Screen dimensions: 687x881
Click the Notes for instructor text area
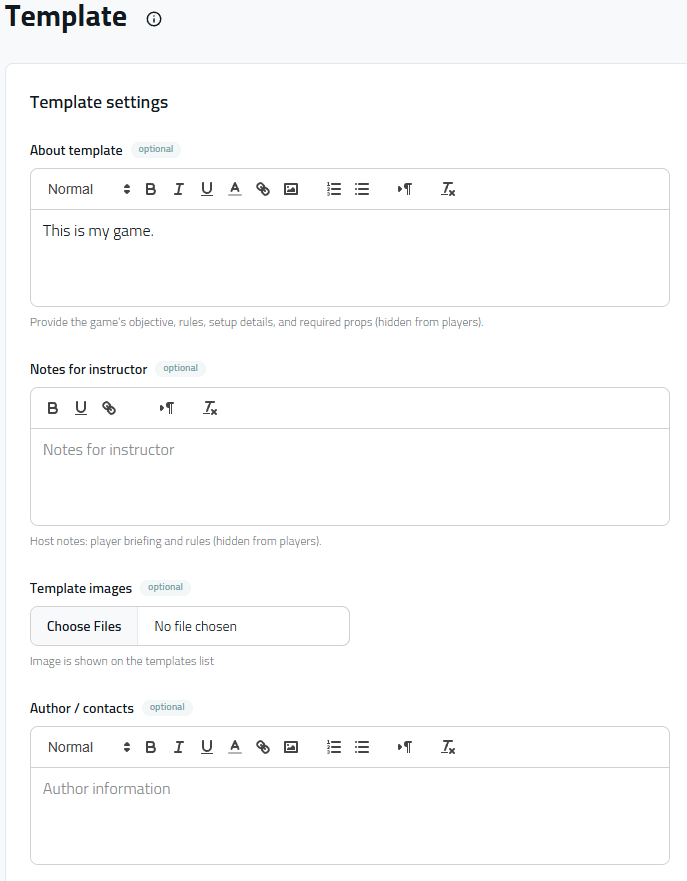click(x=350, y=475)
